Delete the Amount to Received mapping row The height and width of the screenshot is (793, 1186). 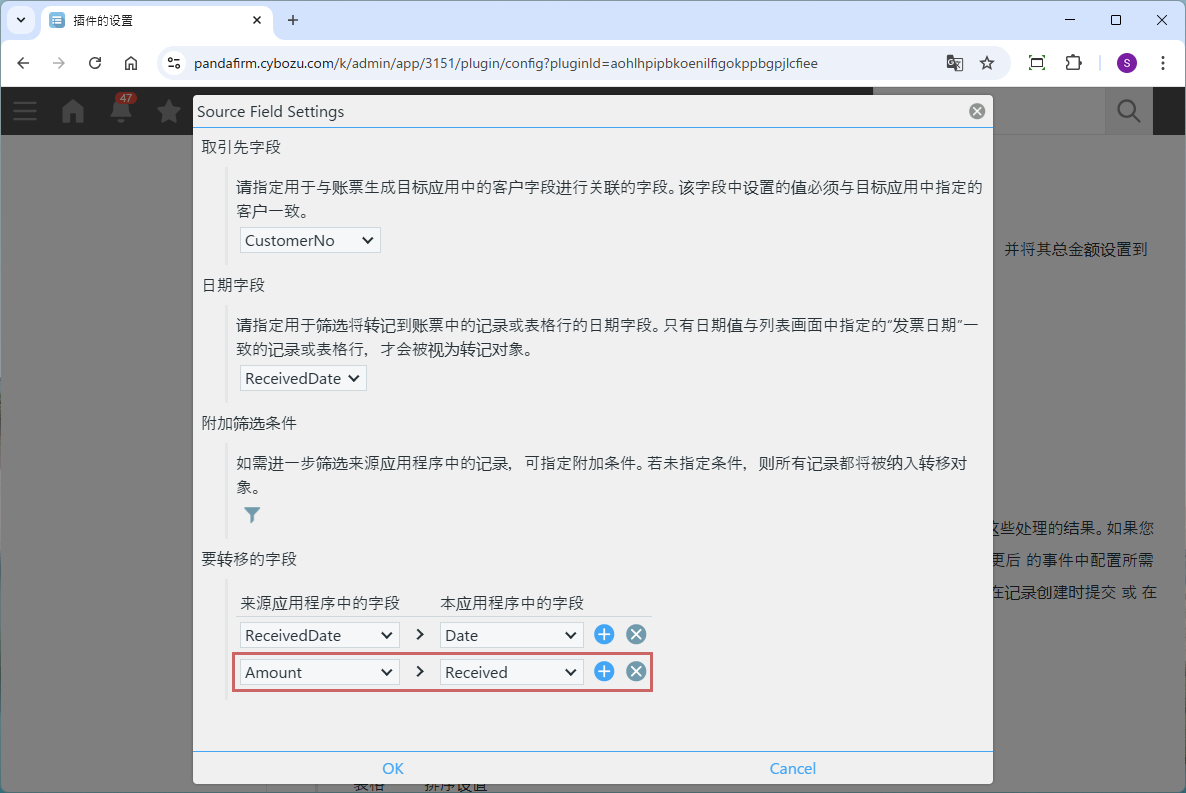636,672
